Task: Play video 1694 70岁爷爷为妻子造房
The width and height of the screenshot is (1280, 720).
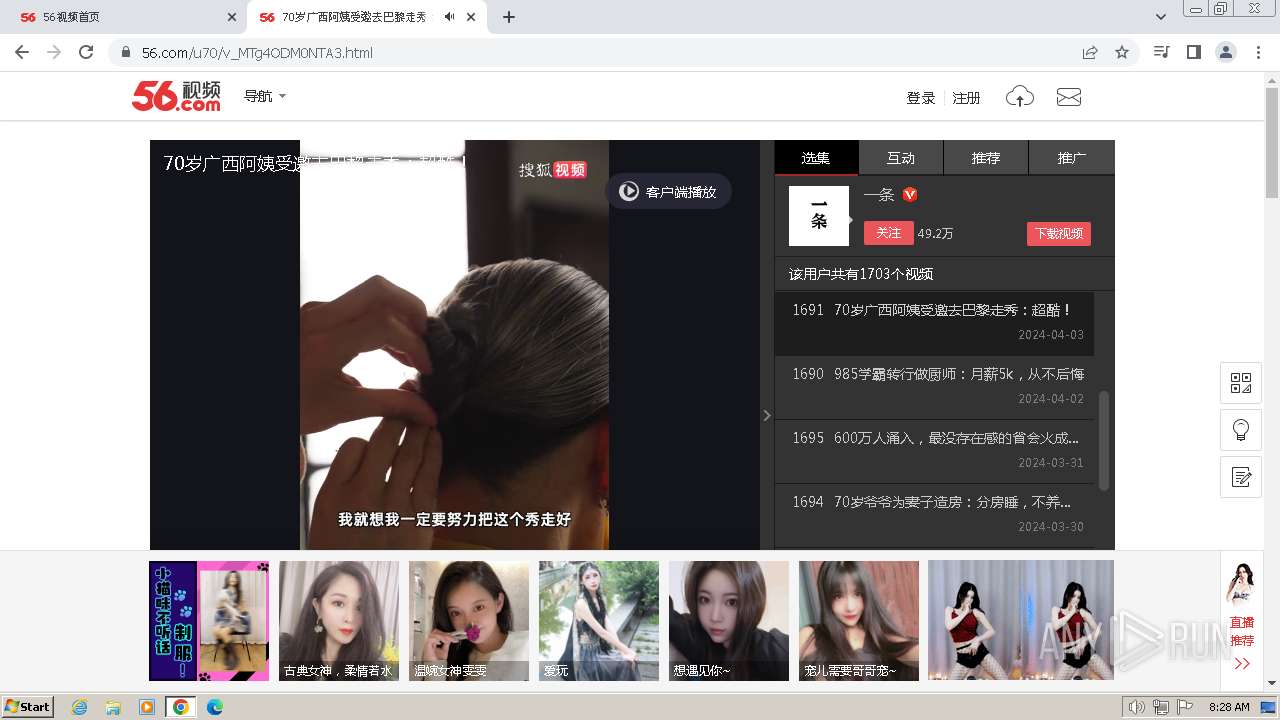Action: (934, 515)
